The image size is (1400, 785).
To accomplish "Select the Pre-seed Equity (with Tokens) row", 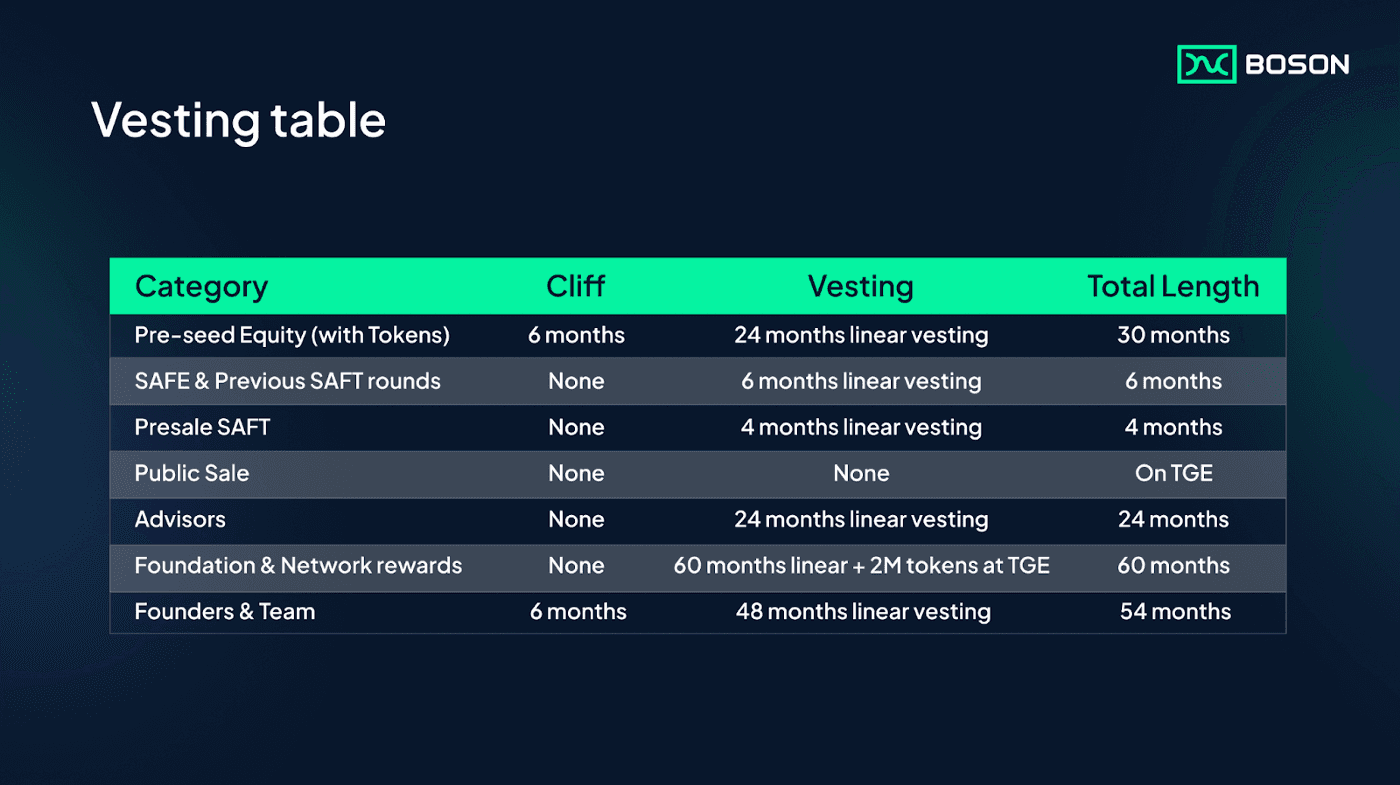I will 697,335.
